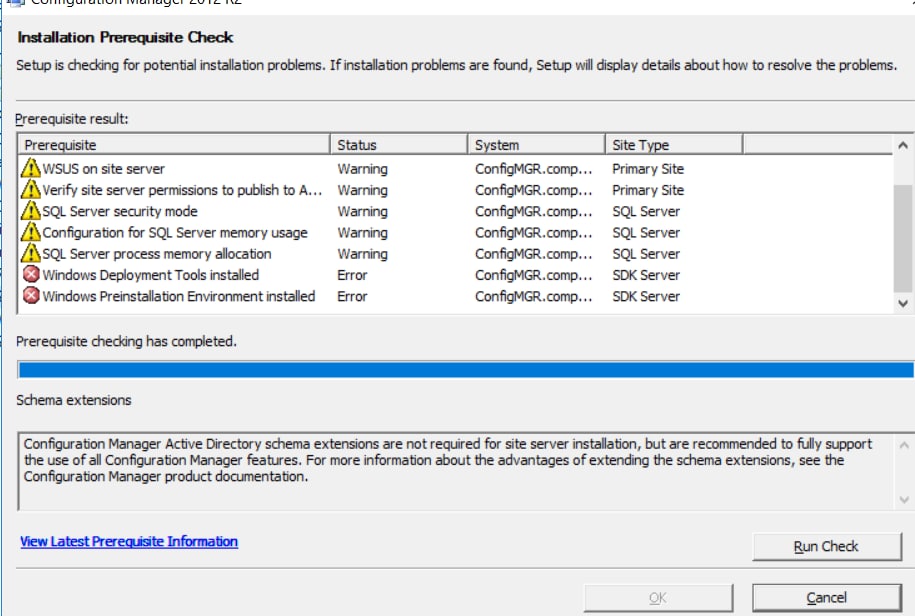Click warning icon for SQL Server security mode

[x=30, y=211]
